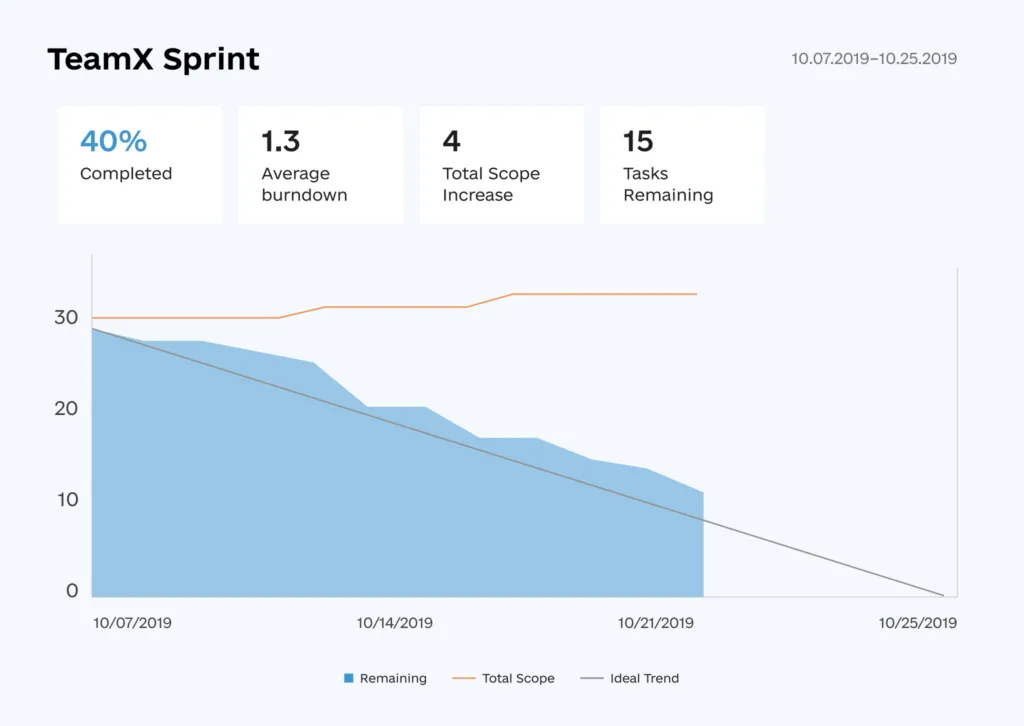Image resolution: width=1024 pixels, height=726 pixels.
Task: Toggle the Total Scope legend line
Action: pyautogui.click(x=464, y=678)
